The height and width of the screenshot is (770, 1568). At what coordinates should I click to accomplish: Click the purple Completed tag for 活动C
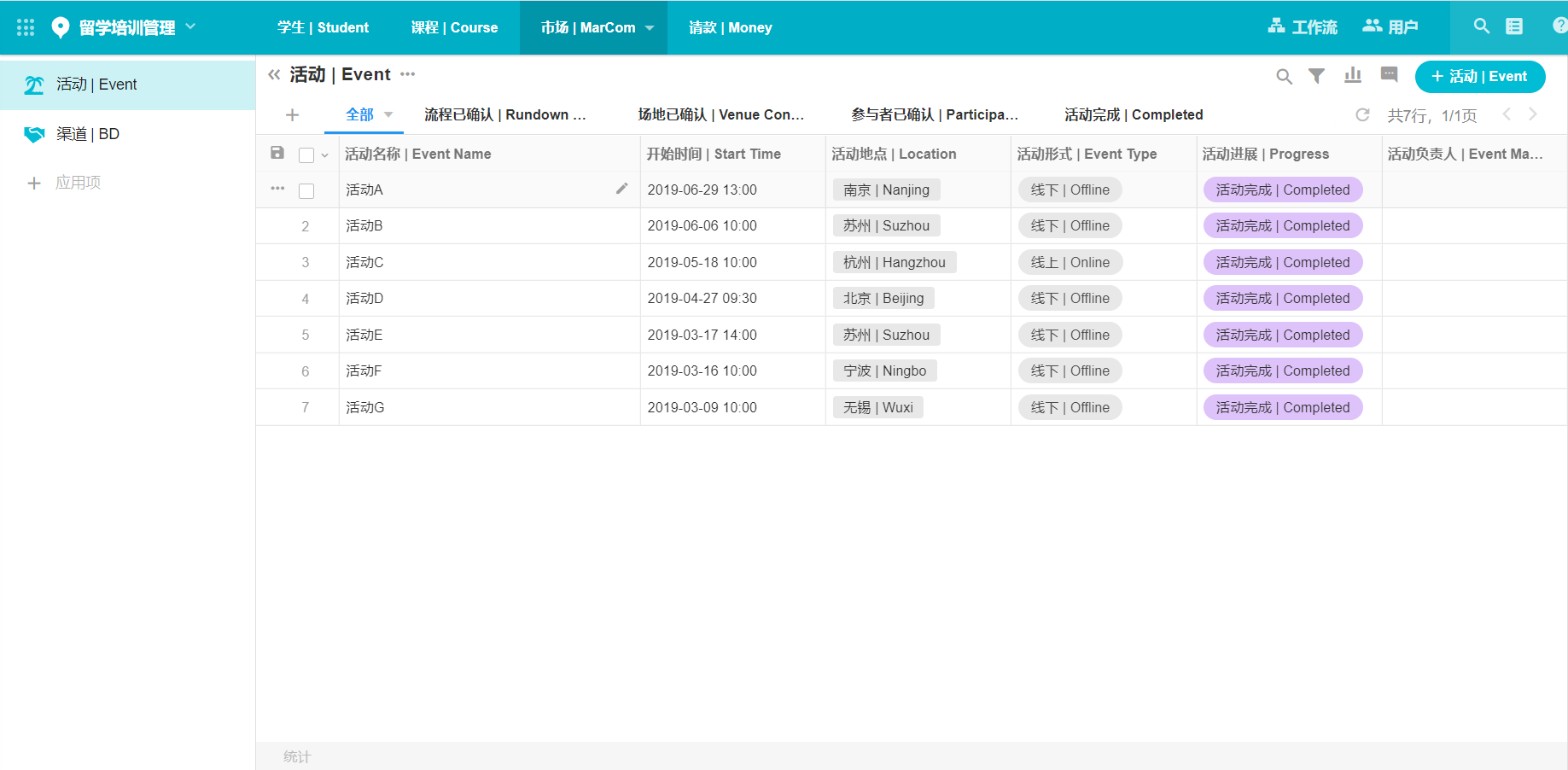pyautogui.click(x=1282, y=262)
